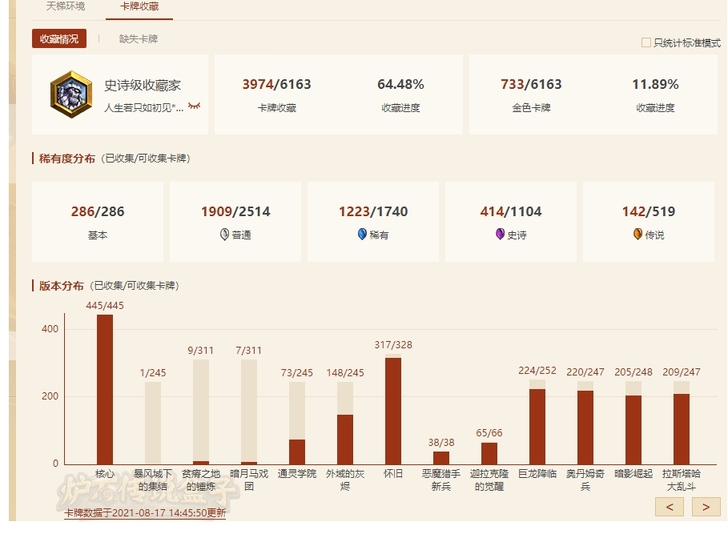Click the purple 史诗 rarity gem icon
728x546 pixels.
click(x=500, y=234)
